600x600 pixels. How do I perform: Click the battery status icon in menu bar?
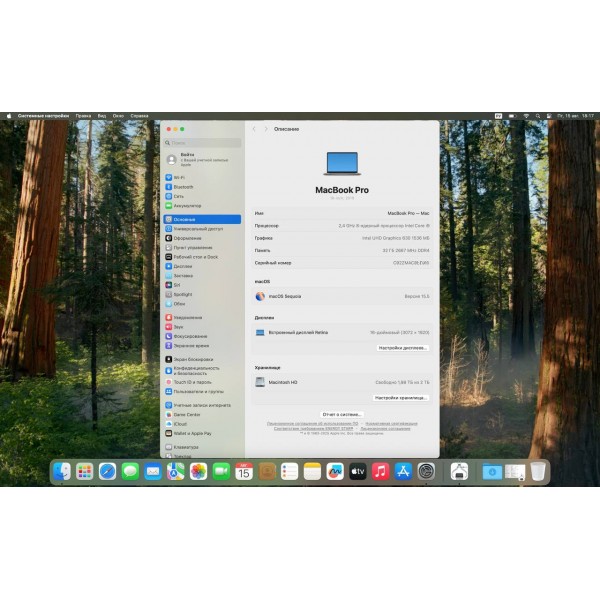512,116
